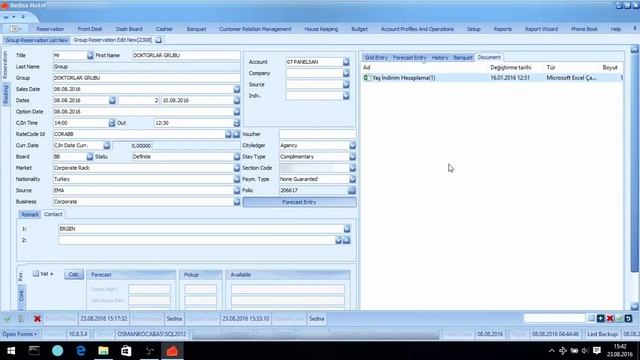Select the Routing vertical side tab
Viewport: 640px width, 360px height.
[6, 94]
